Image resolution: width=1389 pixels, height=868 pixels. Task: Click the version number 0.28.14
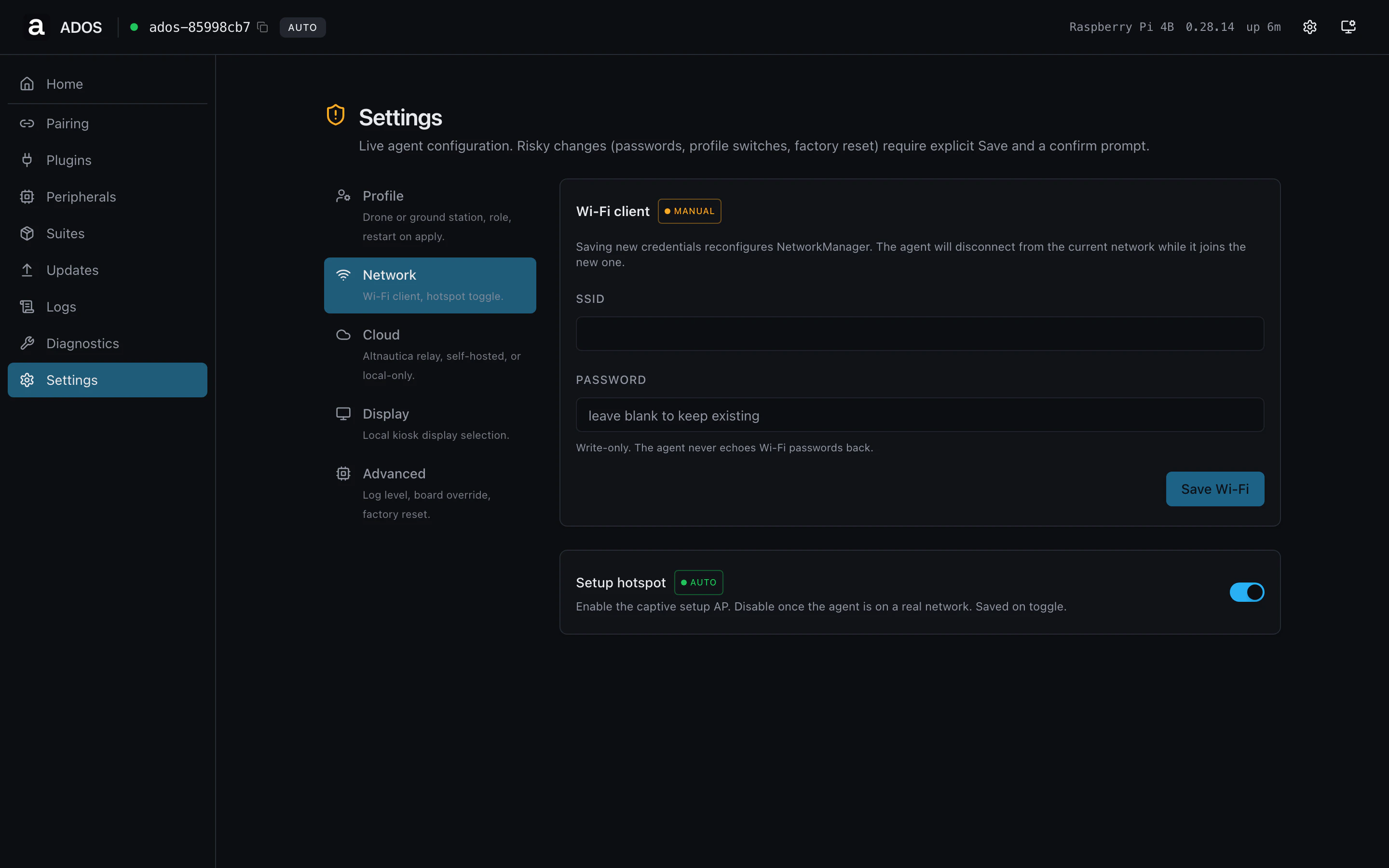pos(1210,27)
